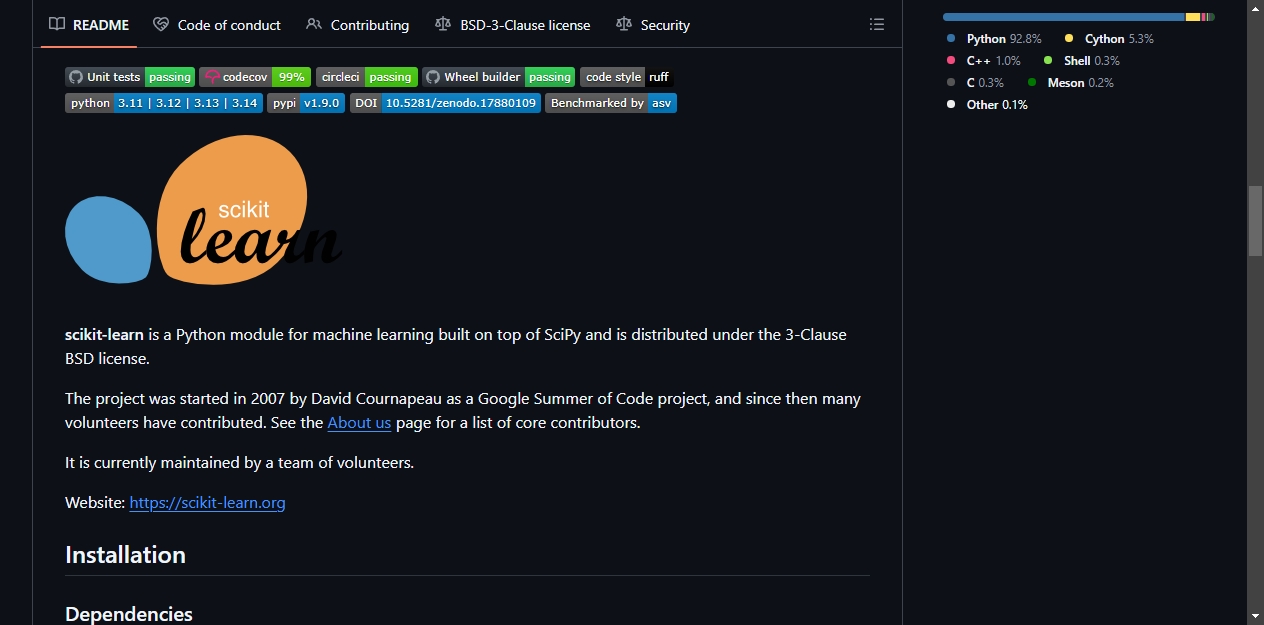Viewport: 1264px width, 625px height.
Task: Click the Other 0.1% language entry
Action: coord(987,105)
